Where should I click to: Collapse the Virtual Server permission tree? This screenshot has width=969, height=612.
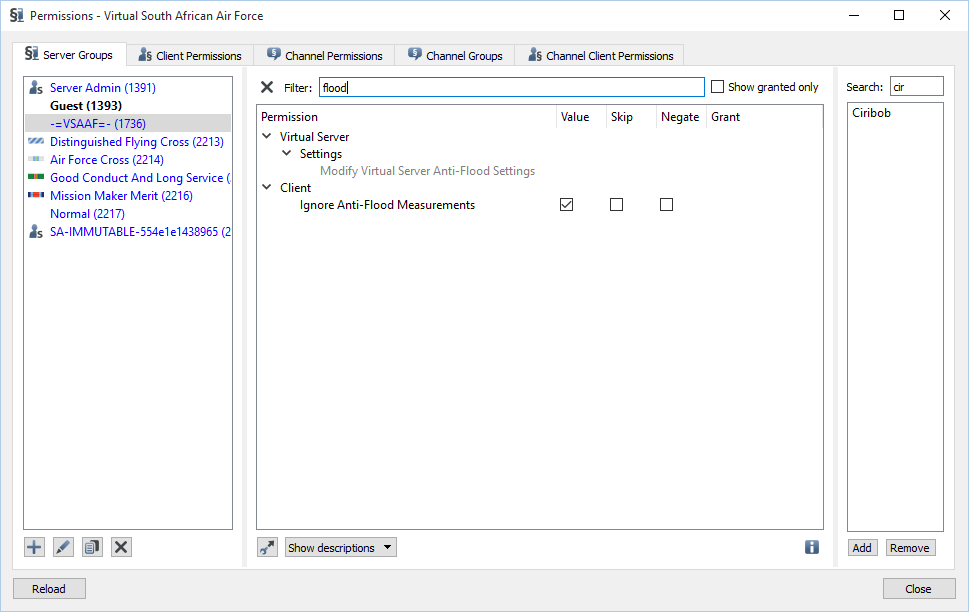click(x=266, y=136)
